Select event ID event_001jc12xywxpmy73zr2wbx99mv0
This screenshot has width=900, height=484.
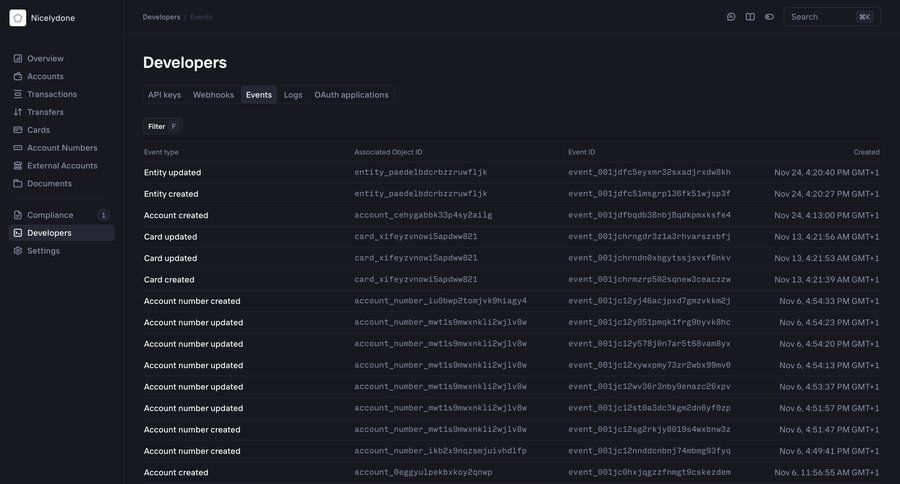coord(649,365)
